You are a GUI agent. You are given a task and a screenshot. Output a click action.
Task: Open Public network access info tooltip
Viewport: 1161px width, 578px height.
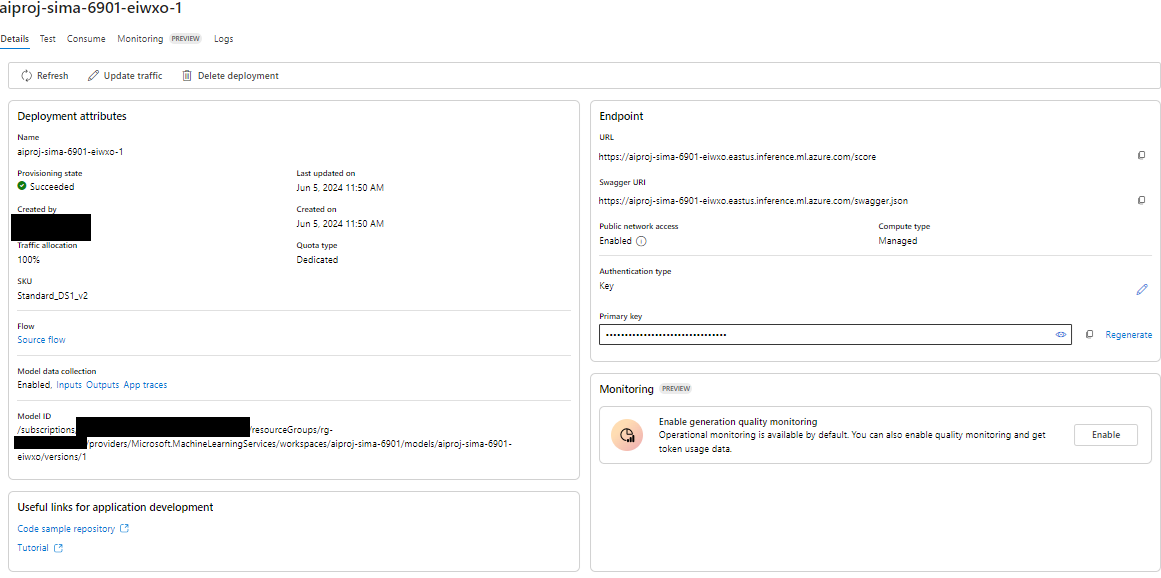[641, 241]
